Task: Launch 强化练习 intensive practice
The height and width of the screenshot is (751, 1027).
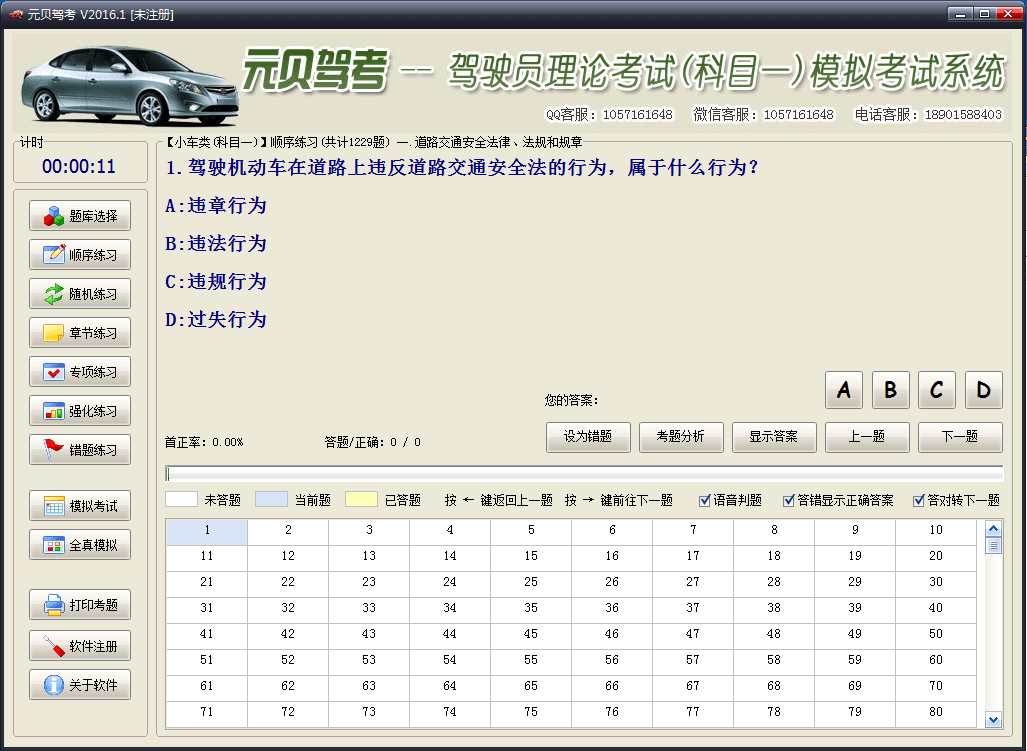Action: [80, 411]
